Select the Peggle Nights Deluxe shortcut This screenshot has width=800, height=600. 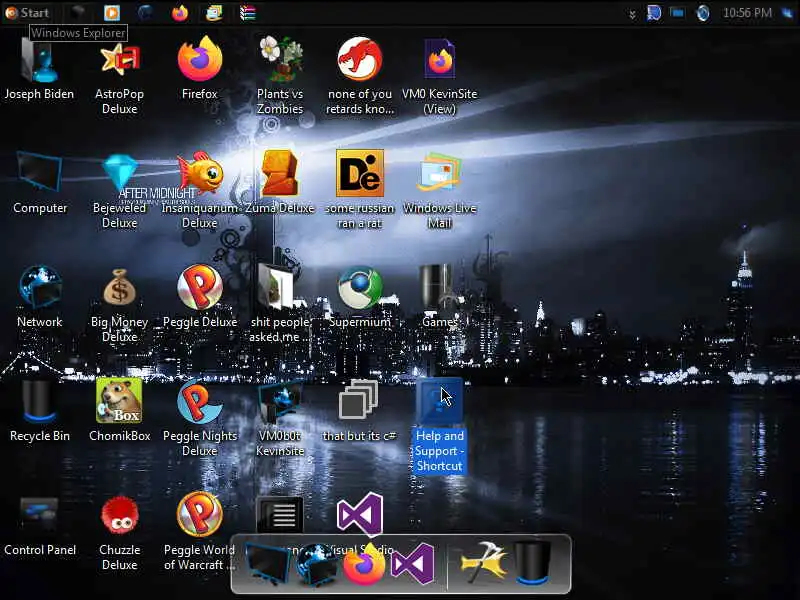click(x=199, y=418)
